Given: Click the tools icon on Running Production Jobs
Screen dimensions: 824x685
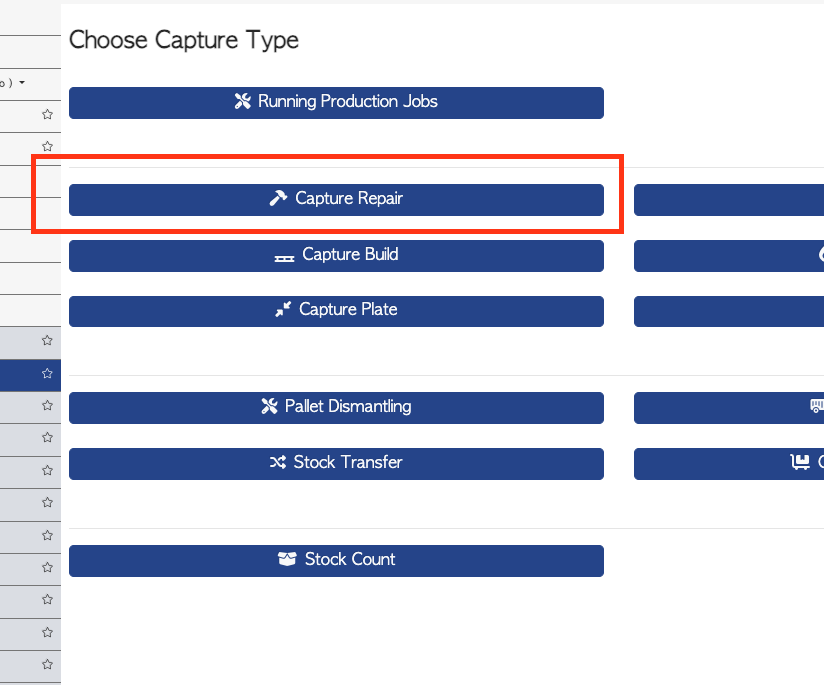Looking at the screenshot, I should click(x=242, y=101).
